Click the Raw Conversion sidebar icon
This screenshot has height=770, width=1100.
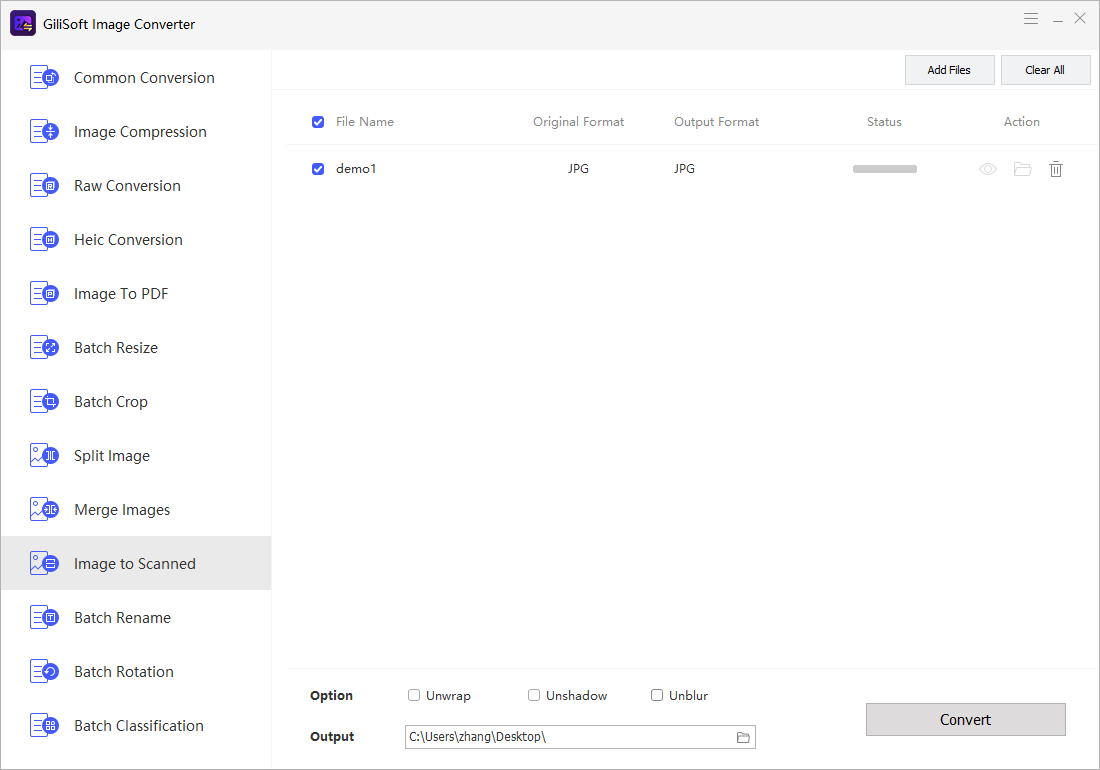click(x=44, y=185)
